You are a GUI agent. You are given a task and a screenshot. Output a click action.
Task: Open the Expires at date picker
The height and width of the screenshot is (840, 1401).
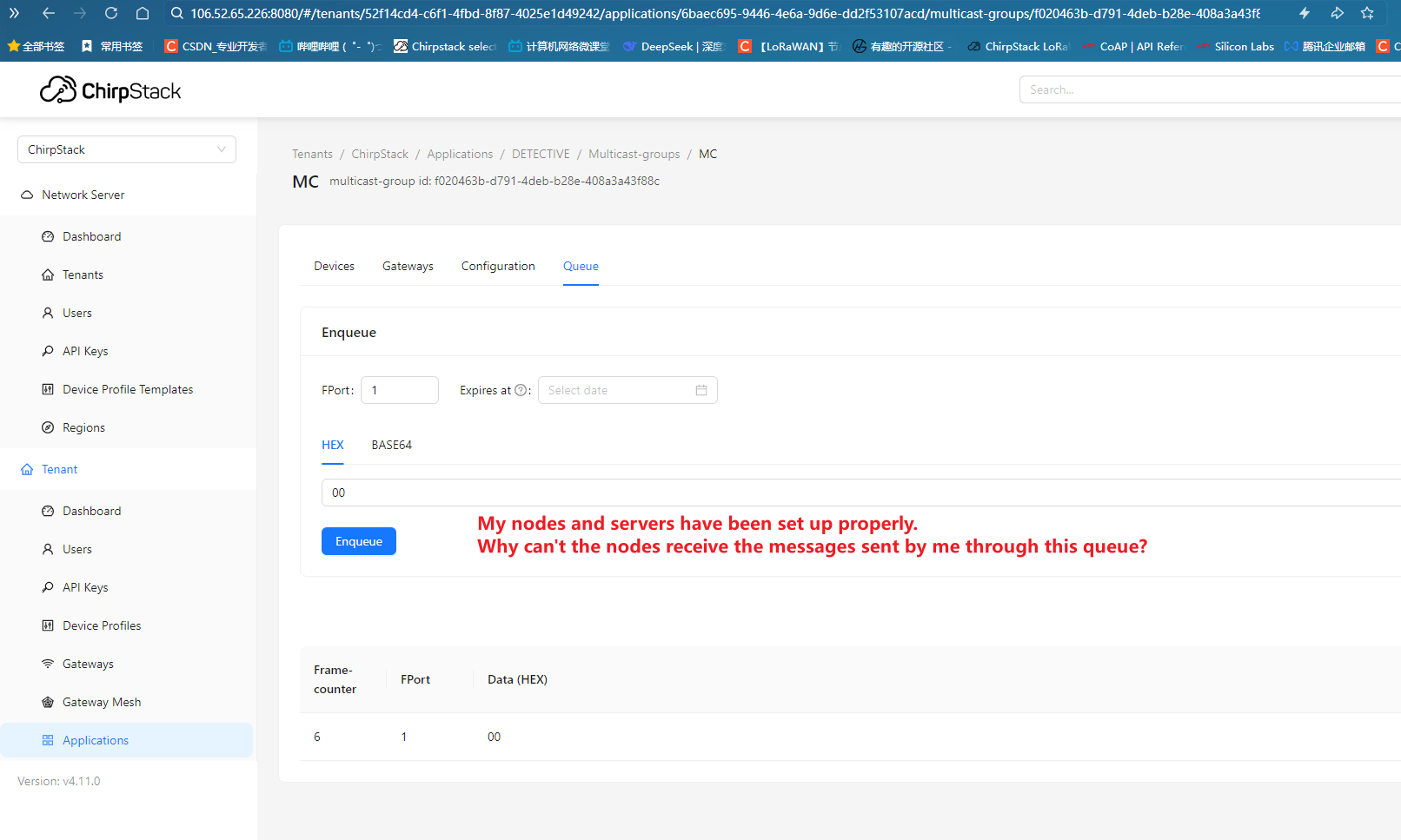click(x=617, y=391)
